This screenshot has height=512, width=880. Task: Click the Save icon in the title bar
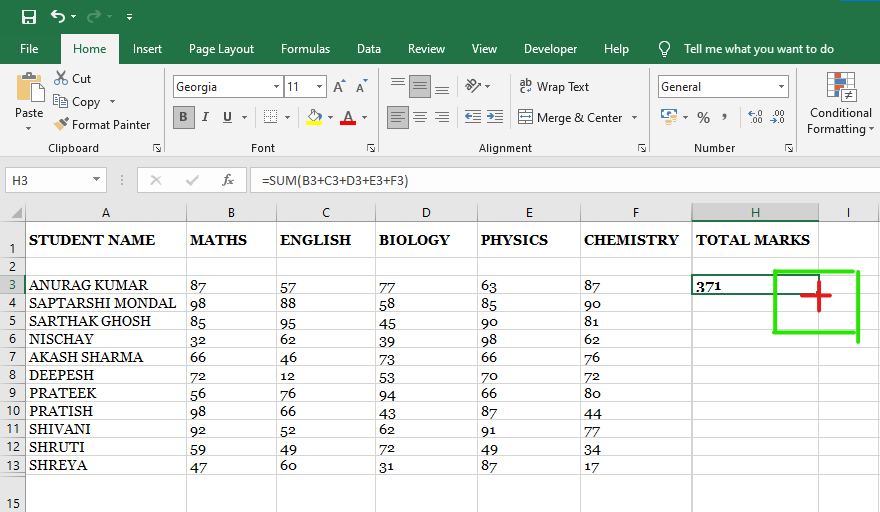[28, 17]
